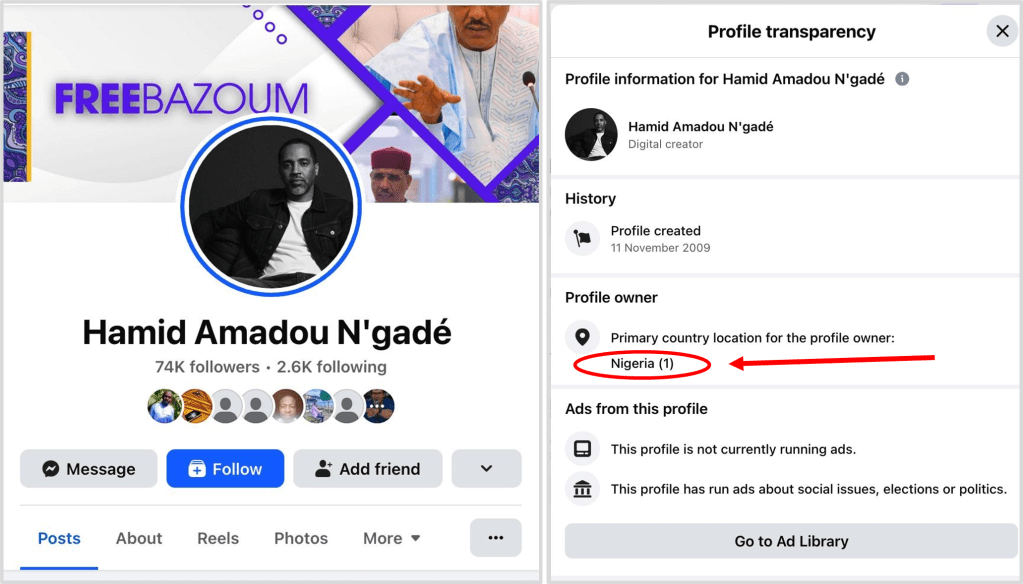
Task: Click the 74K followers link
Action: [x=207, y=367]
